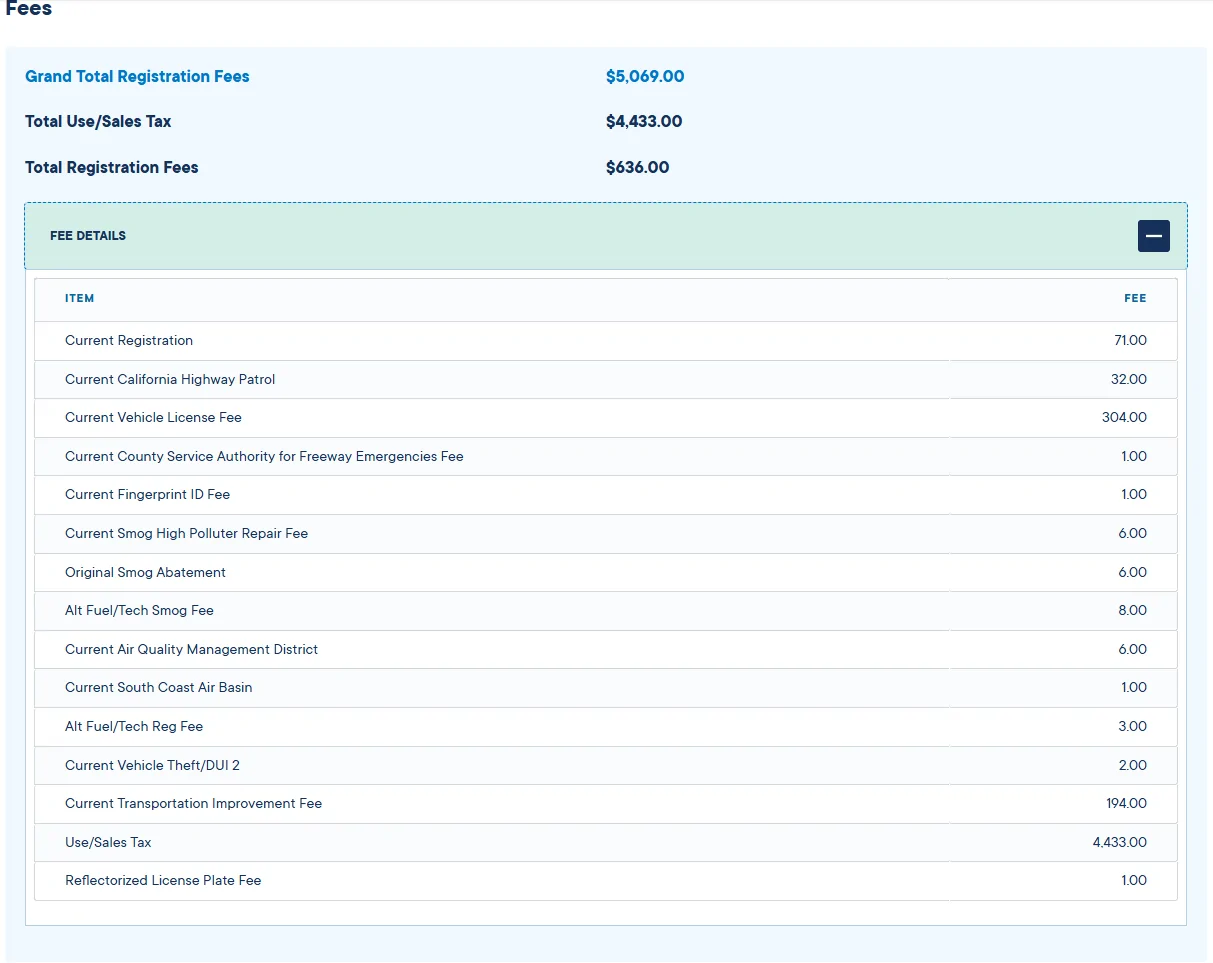Click the Current Vehicle License Fee row
Viewport: 1213px width, 963px height.
coord(606,418)
